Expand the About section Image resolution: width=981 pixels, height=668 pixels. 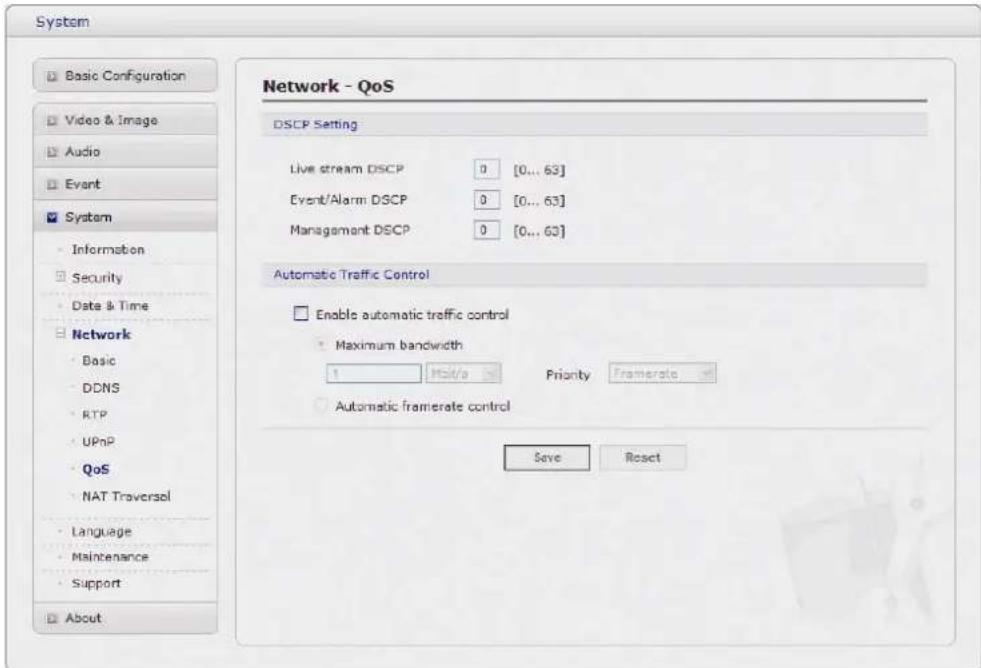125,618
